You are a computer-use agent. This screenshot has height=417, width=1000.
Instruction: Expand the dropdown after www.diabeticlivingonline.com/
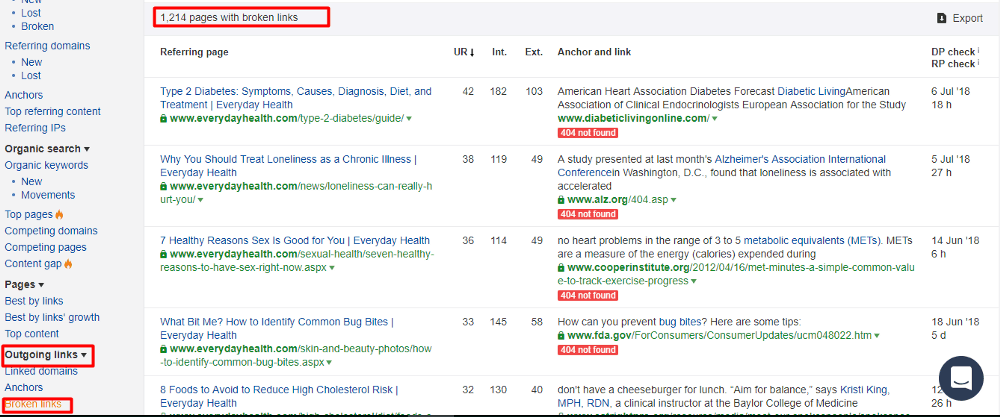[x=714, y=119]
